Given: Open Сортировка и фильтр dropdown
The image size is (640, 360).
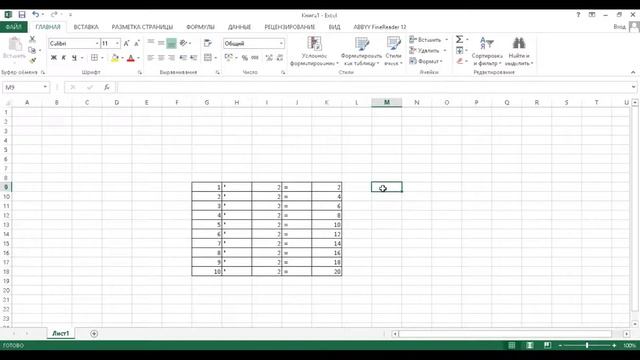Looking at the screenshot, I should 487,51.
